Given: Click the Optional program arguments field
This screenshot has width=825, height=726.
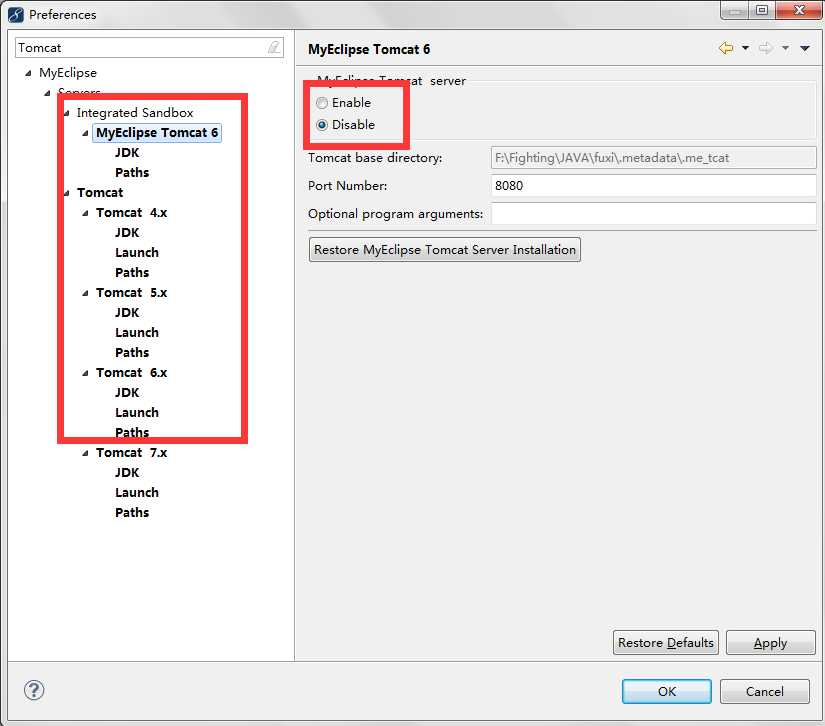Looking at the screenshot, I should pos(653,214).
